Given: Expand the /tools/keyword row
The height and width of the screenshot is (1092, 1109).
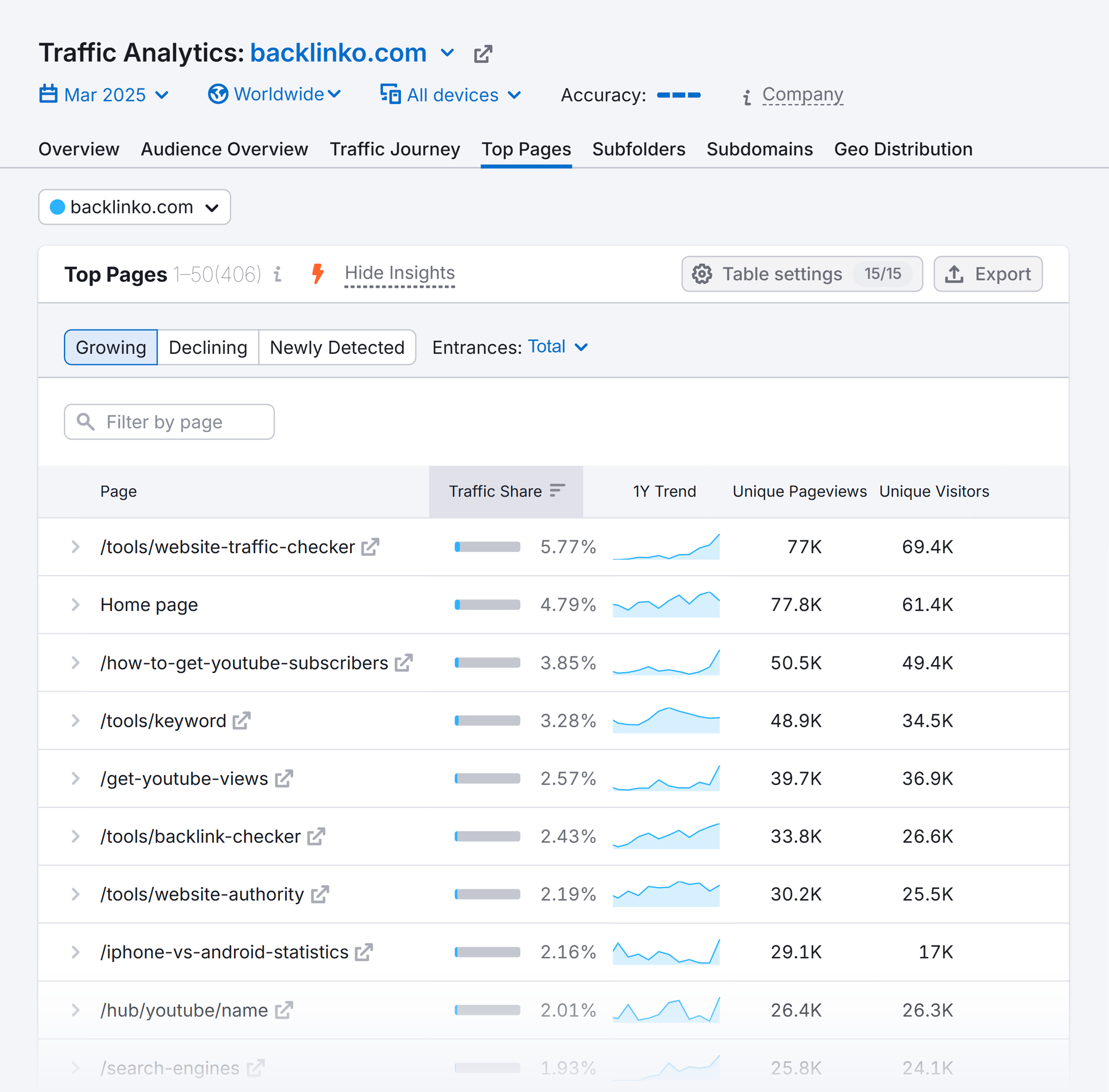Looking at the screenshot, I should click(75, 720).
